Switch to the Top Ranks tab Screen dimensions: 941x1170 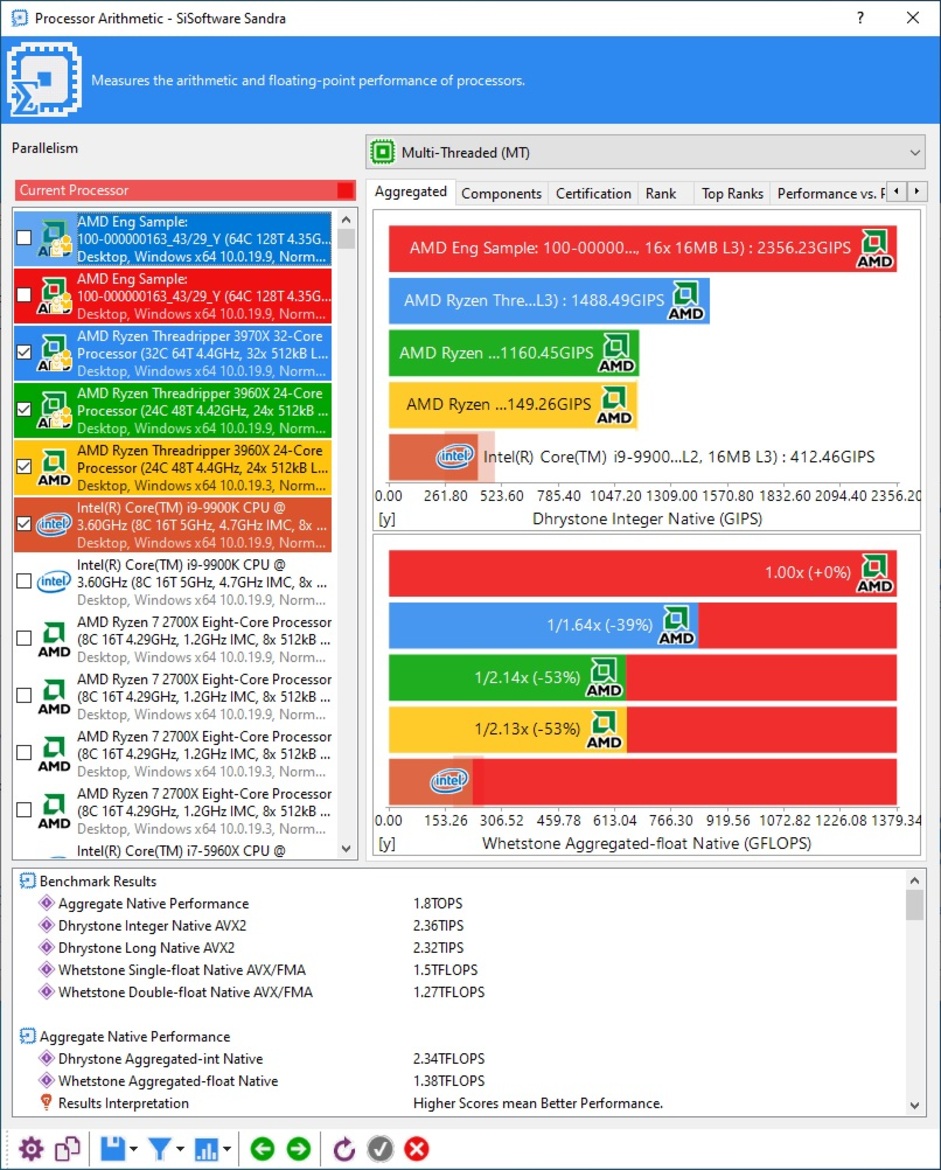pyautogui.click(x=731, y=193)
